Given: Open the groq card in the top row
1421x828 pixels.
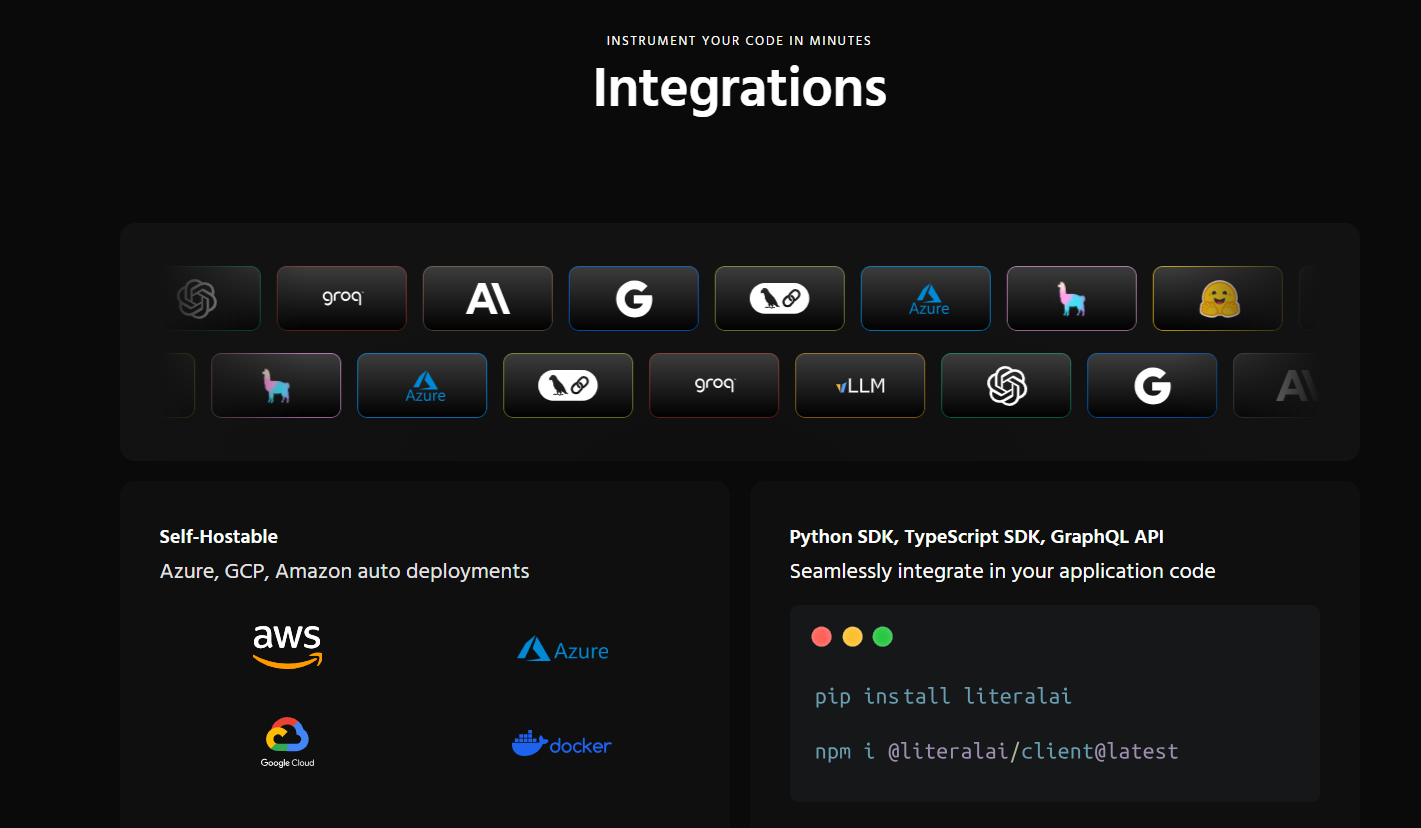Looking at the screenshot, I should [x=342, y=298].
